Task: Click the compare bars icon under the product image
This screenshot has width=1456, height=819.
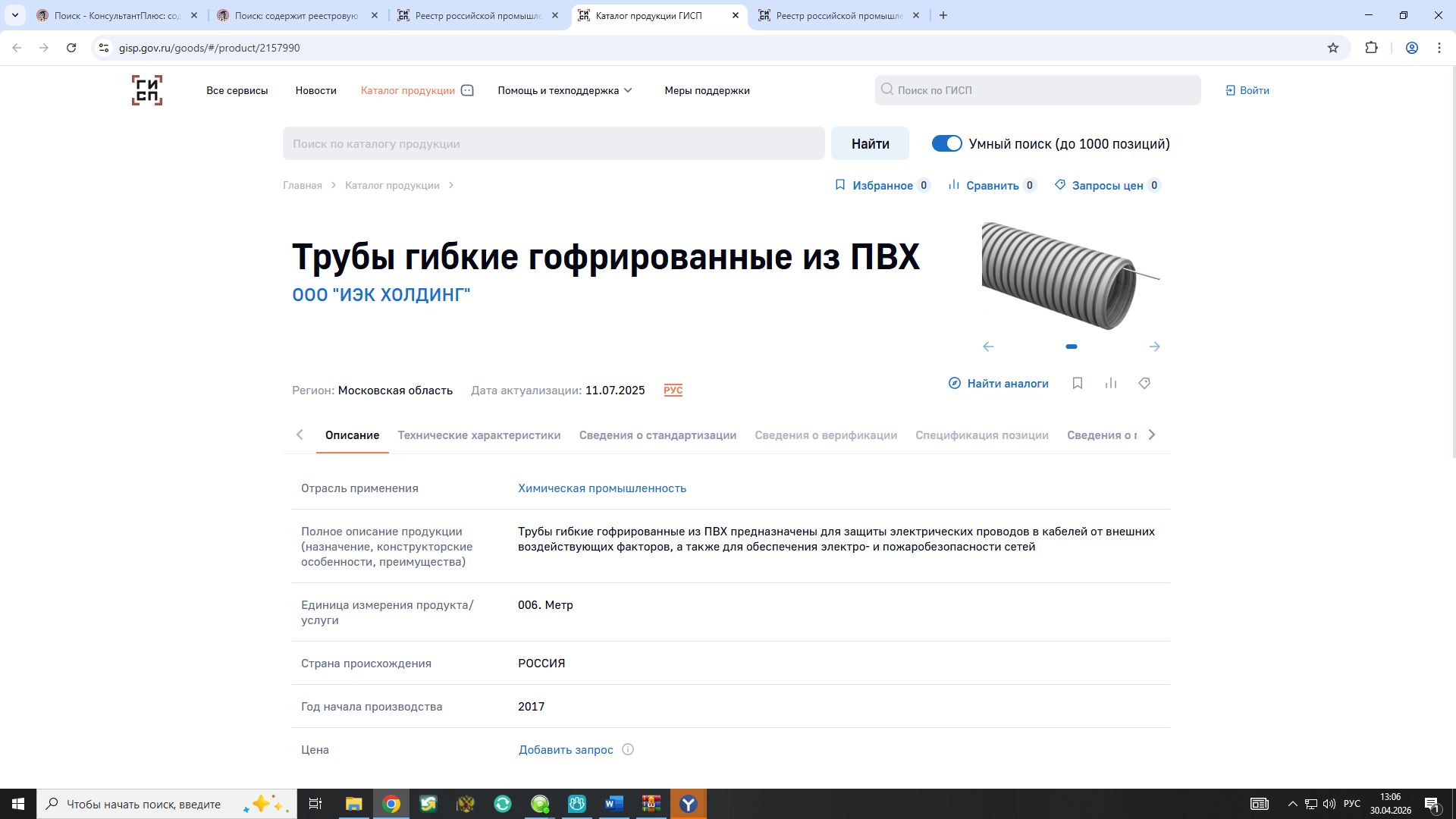Action: [x=1111, y=383]
